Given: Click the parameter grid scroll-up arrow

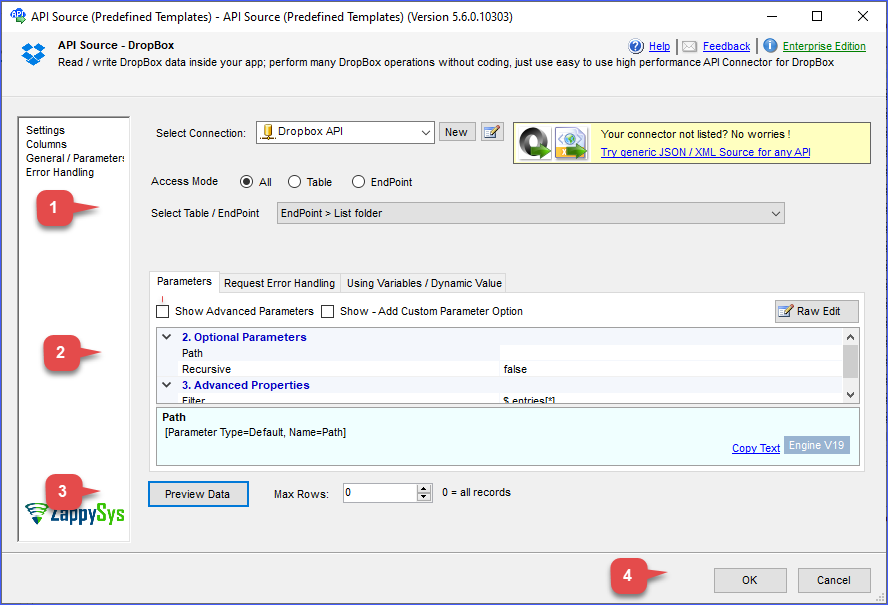Looking at the screenshot, I should coord(850,337).
